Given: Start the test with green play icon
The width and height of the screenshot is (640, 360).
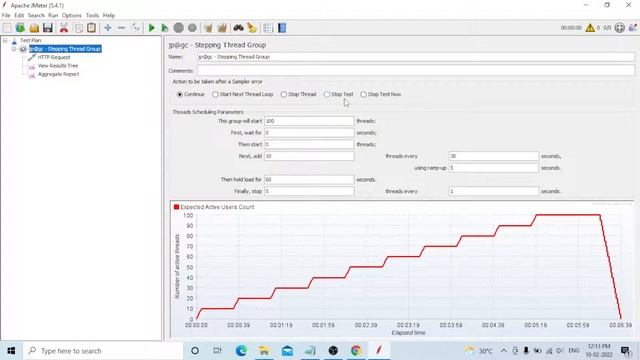Looking at the screenshot, I should tap(151, 28).
